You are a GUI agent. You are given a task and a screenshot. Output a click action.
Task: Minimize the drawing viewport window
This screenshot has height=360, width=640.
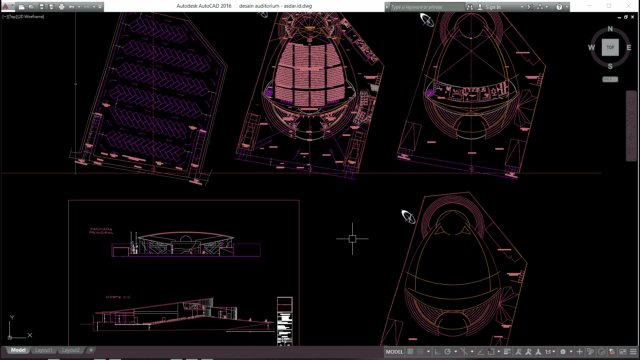[619, 18]
